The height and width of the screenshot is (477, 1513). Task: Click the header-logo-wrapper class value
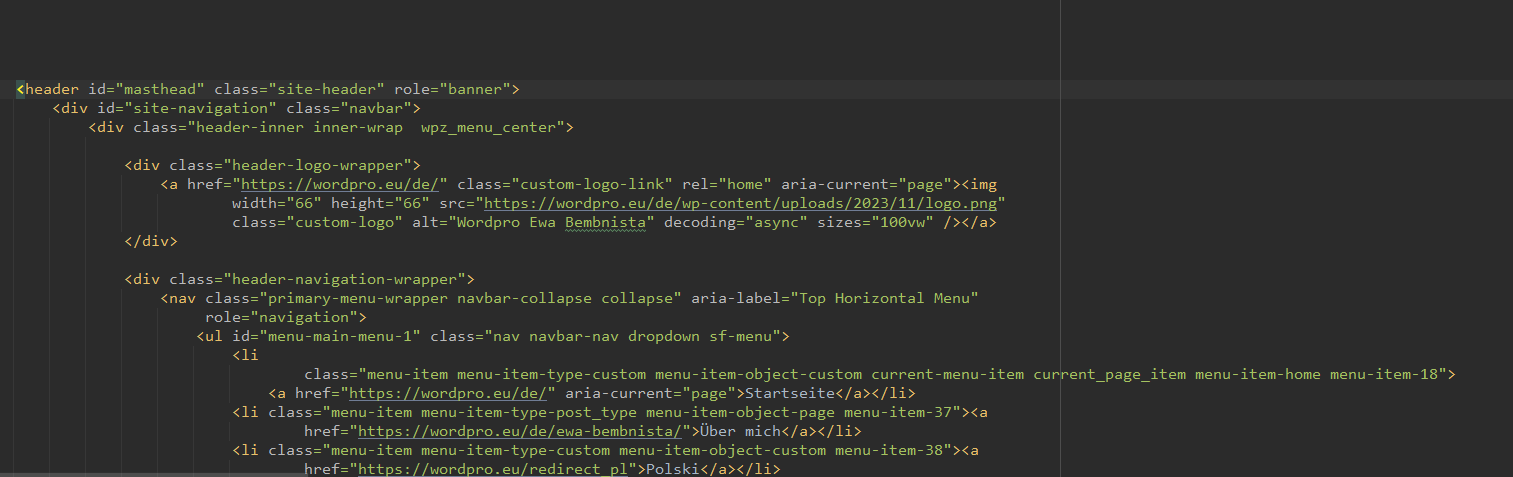317,166
